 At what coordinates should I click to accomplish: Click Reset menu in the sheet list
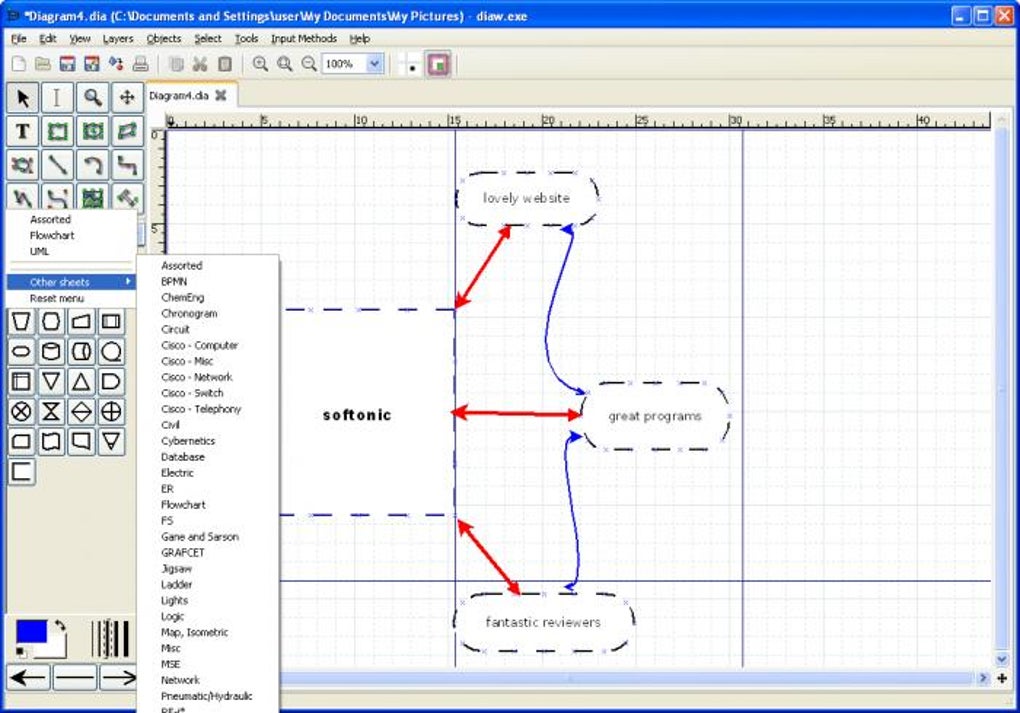point(57,299)
